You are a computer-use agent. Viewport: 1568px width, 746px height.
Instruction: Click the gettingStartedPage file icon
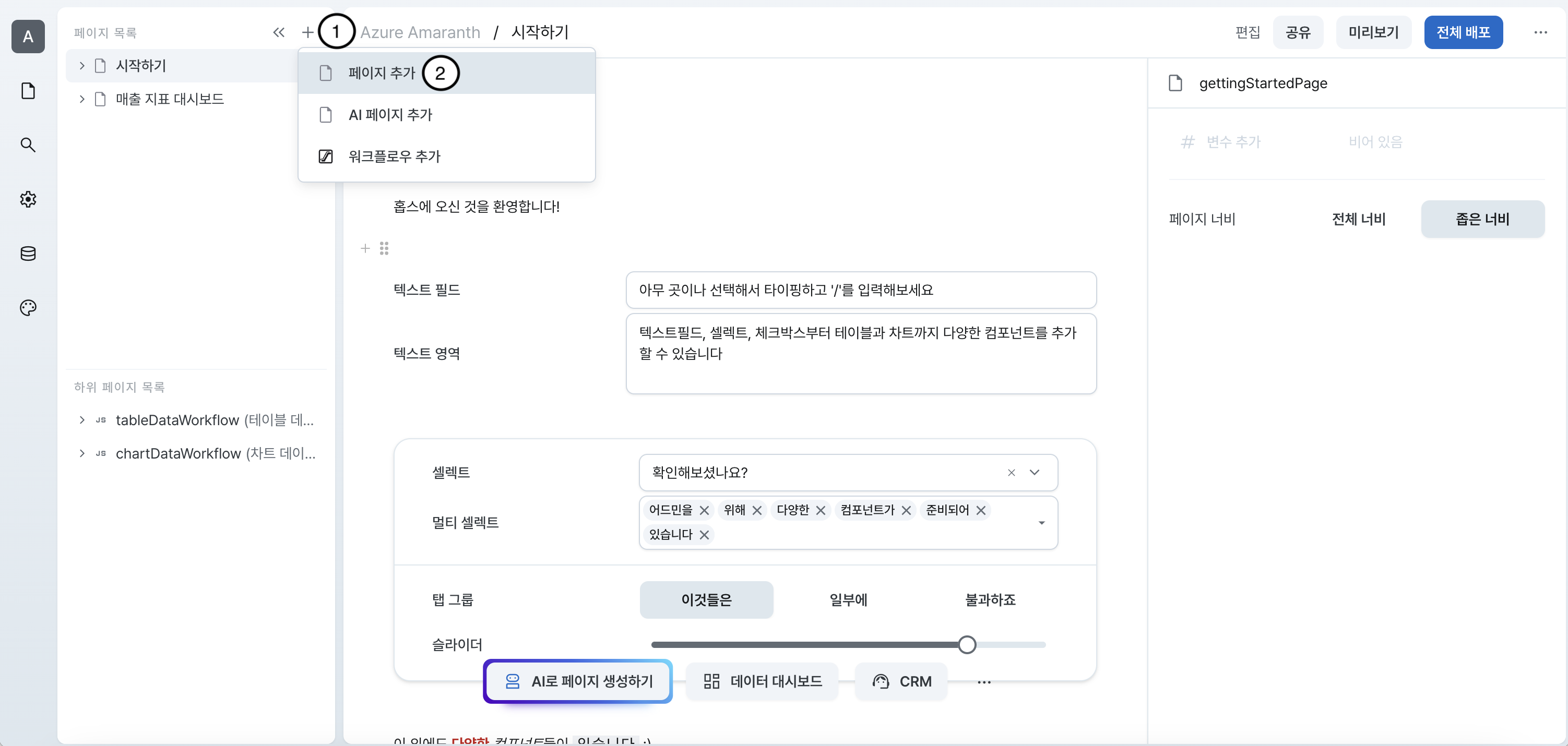click(1175, 83)
